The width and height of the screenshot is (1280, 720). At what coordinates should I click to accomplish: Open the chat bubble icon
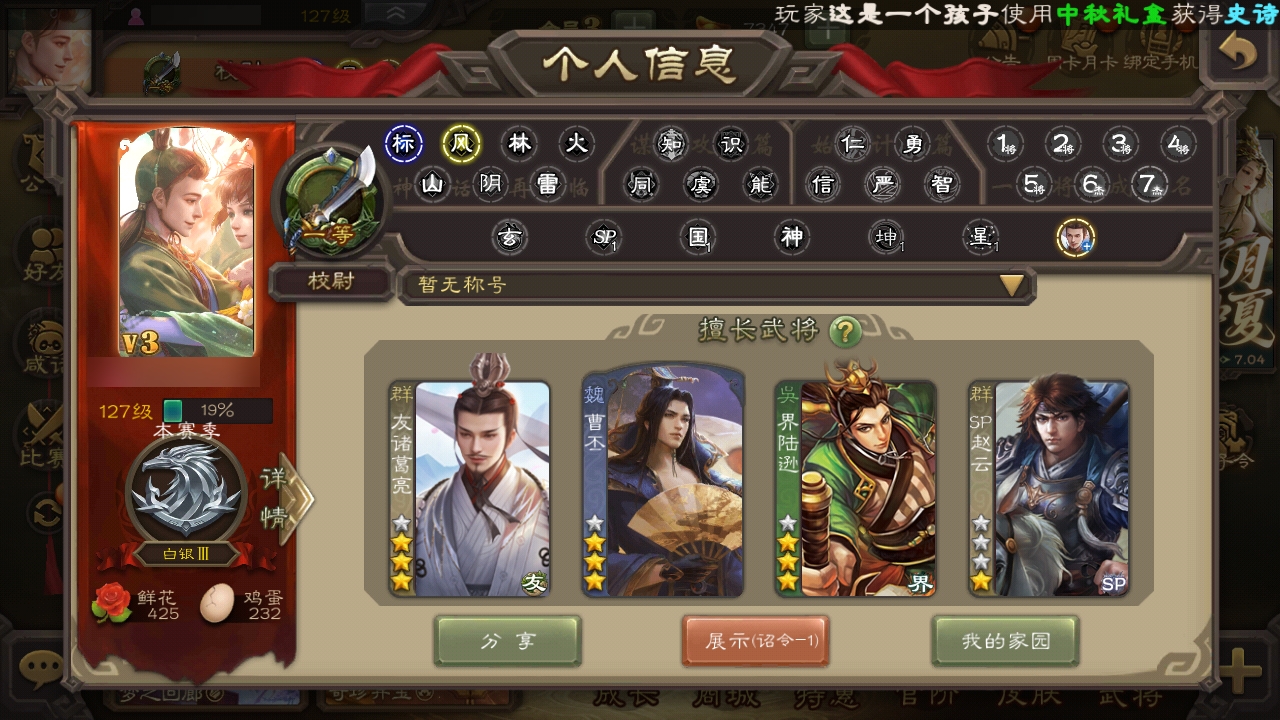point(42,666)
